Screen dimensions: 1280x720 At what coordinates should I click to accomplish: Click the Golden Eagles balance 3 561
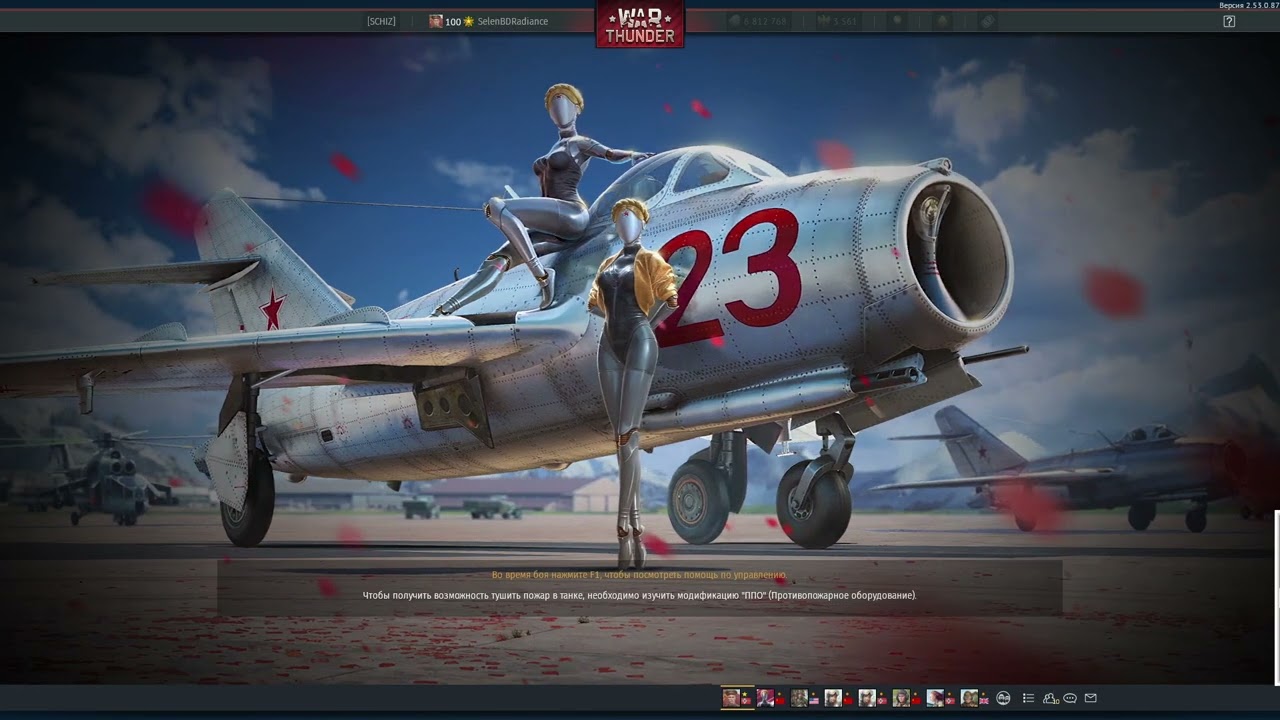pos(838,21)
